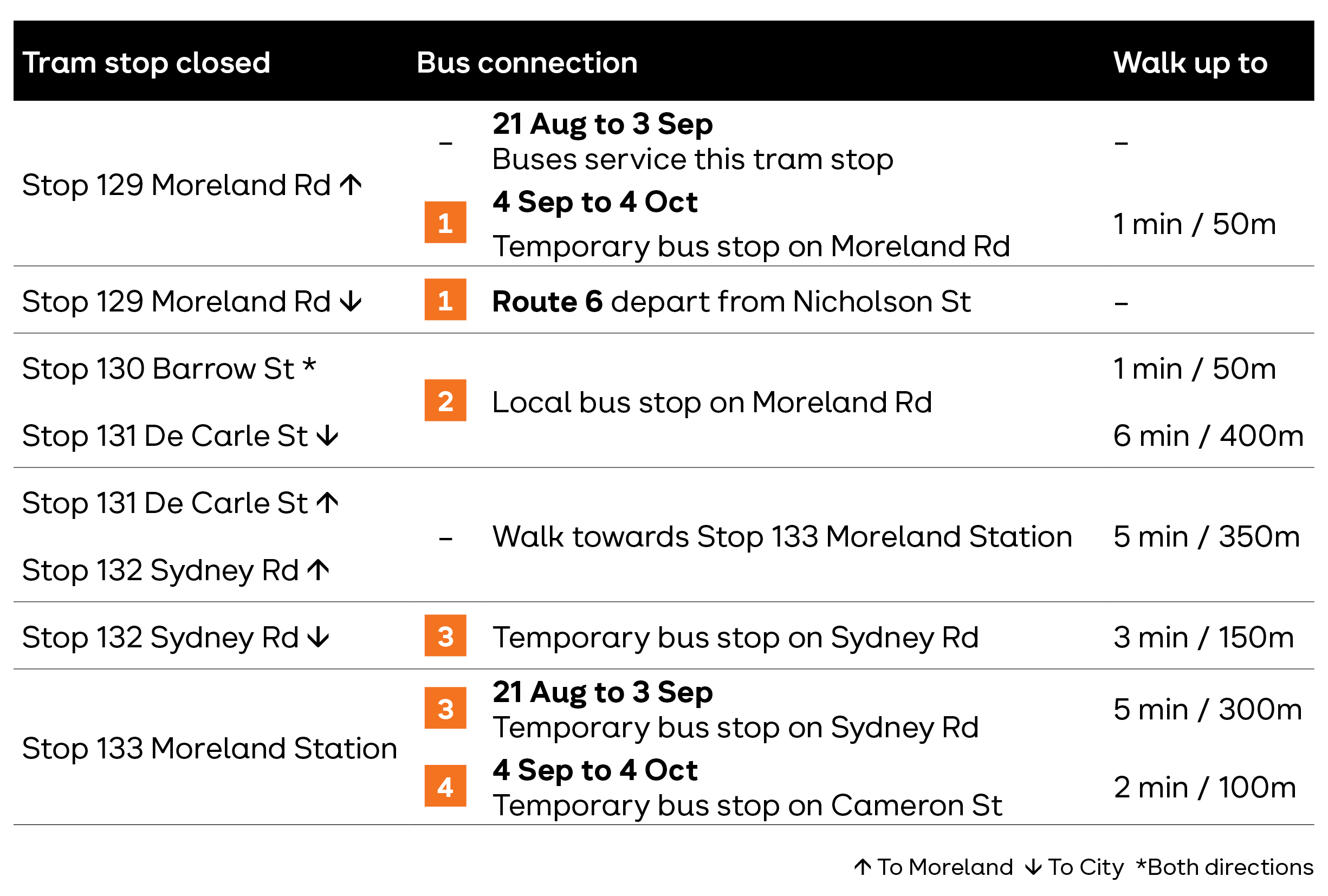The height and width of the screenshot is (896, 1328).
Task: Click down arrow after Stop 129 Moreland Rd
Action: pyautogui.click(x=351, y=301)
